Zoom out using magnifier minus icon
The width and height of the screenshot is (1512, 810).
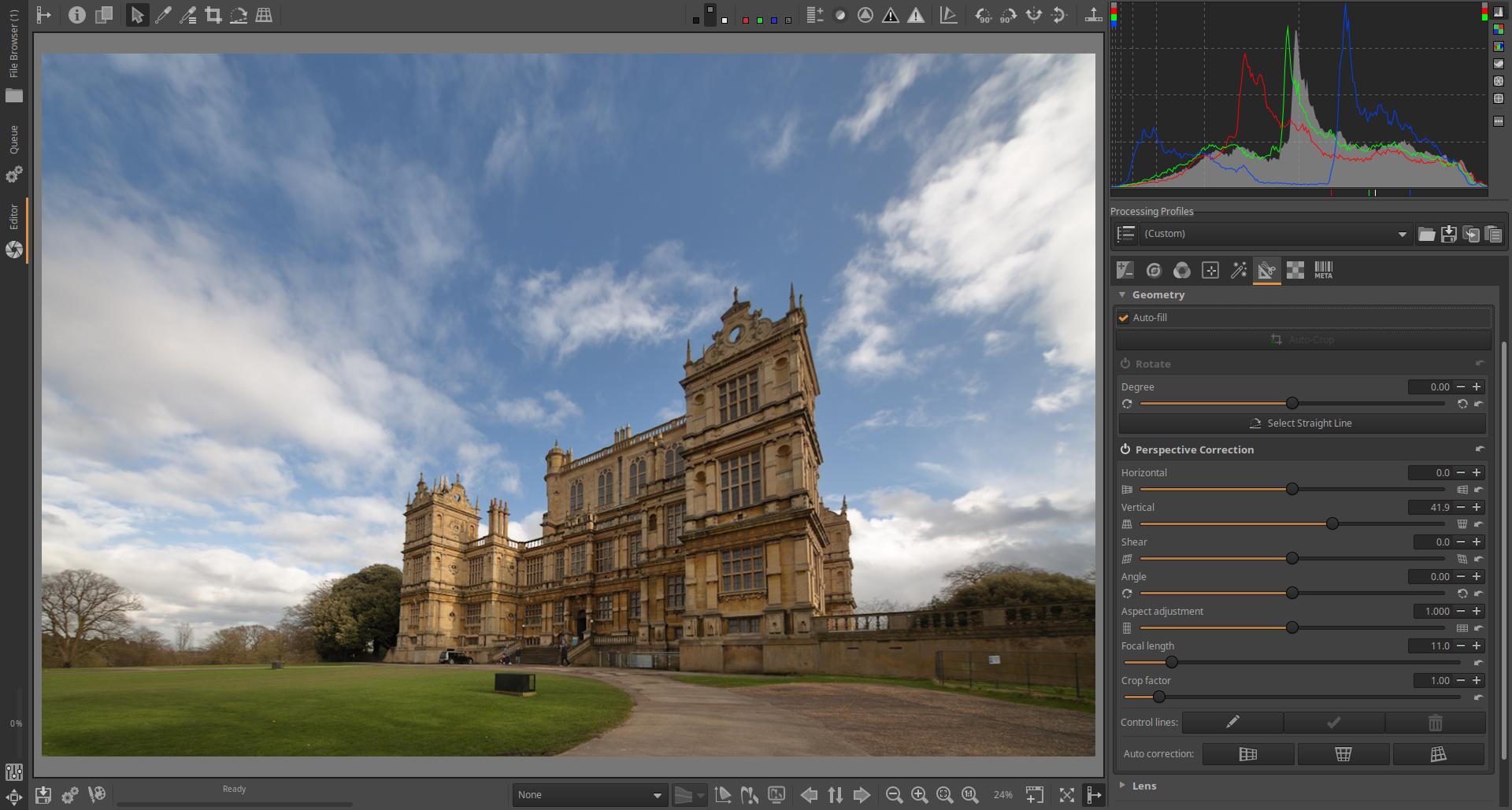[894, 795]
